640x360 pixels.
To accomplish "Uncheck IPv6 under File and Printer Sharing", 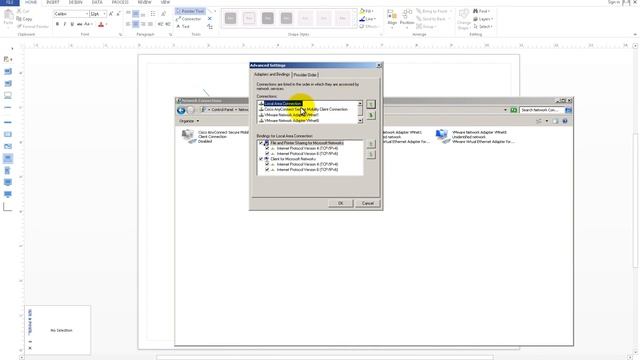I will pos(267,154).
